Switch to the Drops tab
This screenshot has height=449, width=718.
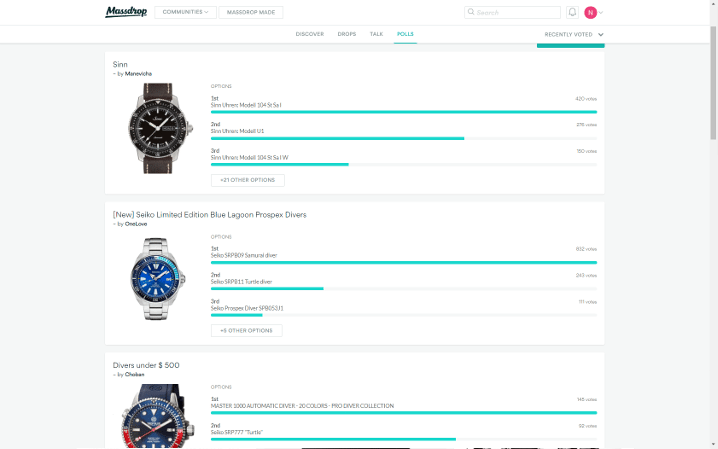347,34
